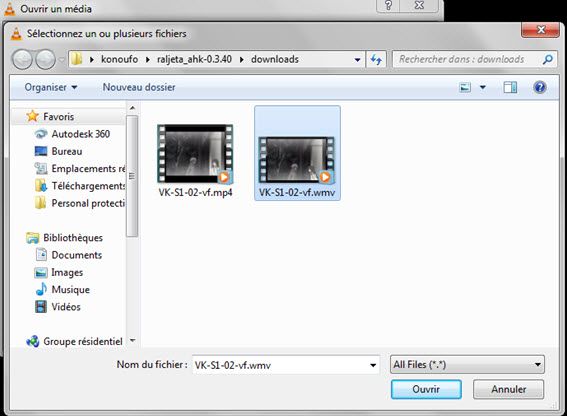Click the Documents library icon
This screenshot has height=416, width=567.
coord(41,255)
